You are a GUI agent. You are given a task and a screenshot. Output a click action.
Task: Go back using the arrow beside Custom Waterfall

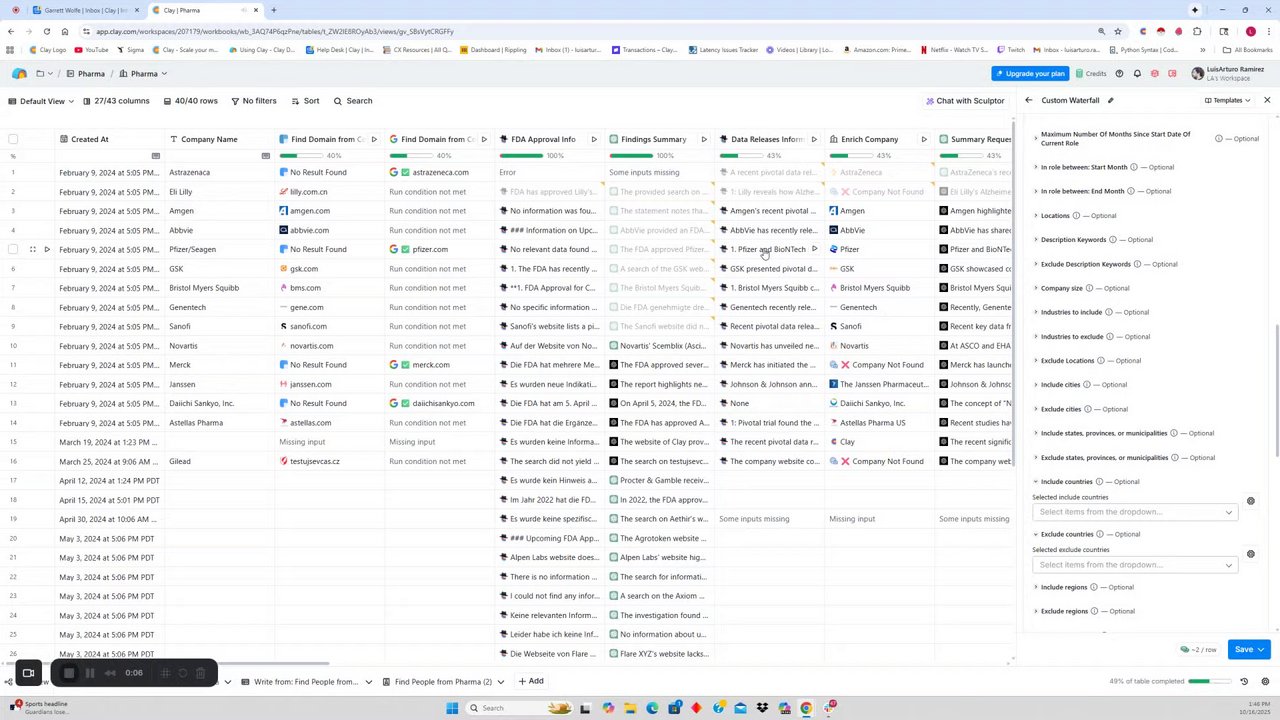(1028, 100)
